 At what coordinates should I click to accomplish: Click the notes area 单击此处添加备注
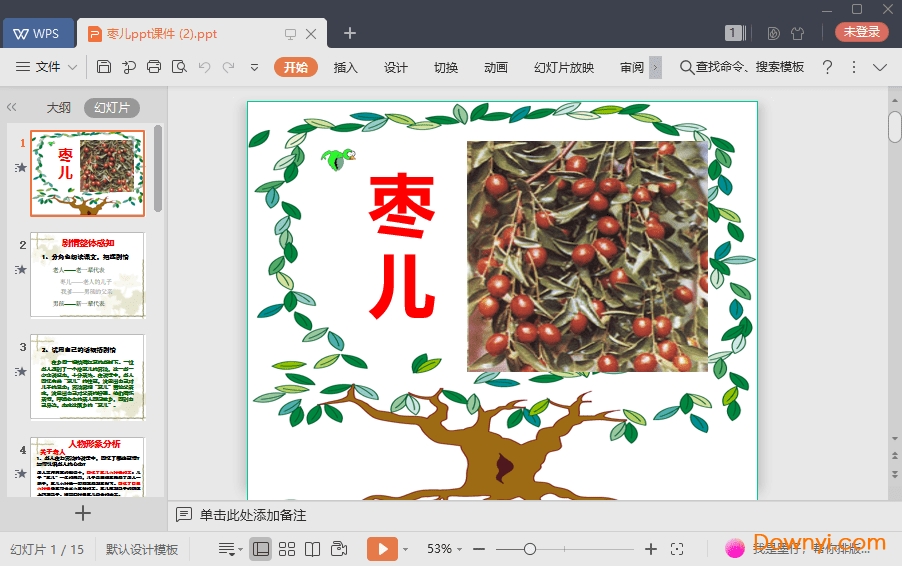click(x=253, y=515)
